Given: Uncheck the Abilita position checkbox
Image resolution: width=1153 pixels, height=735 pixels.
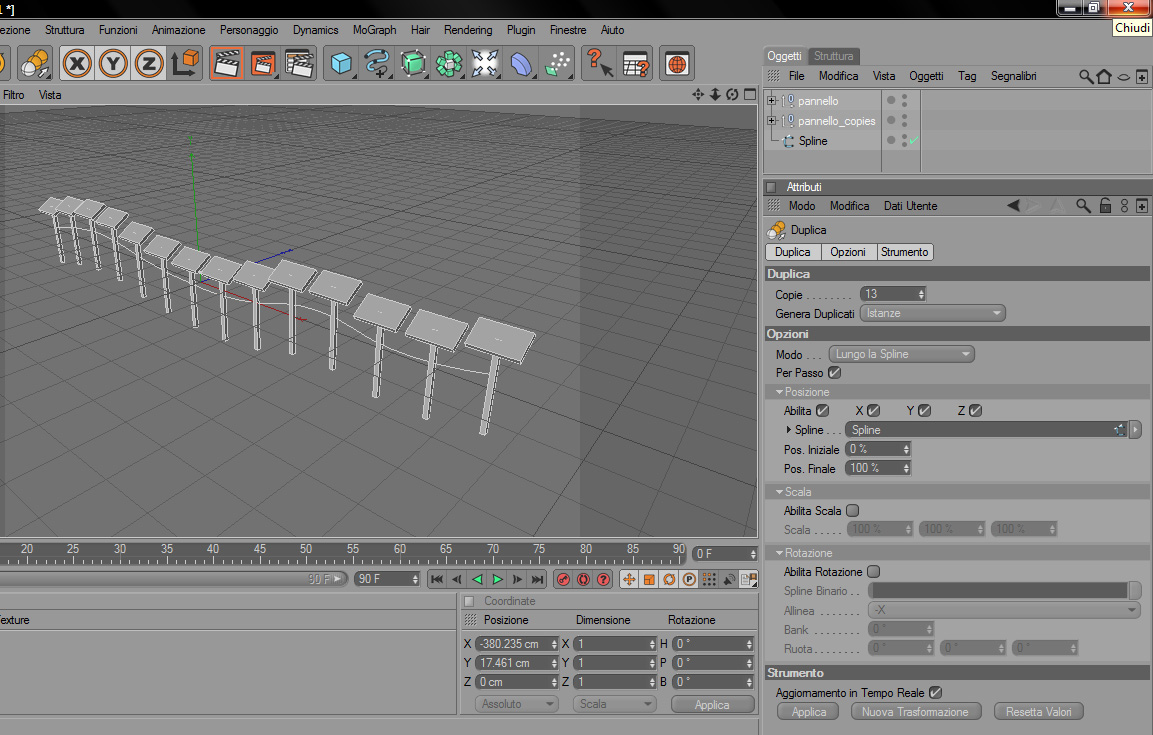Looking at the screenshot, I should point(823,411).
